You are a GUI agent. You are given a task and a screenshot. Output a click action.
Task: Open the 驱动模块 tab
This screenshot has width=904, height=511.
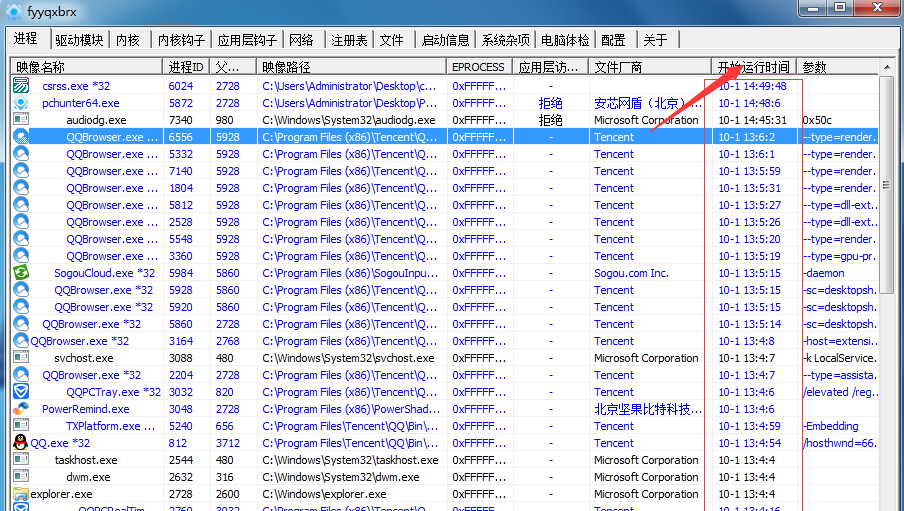point(79,40)
